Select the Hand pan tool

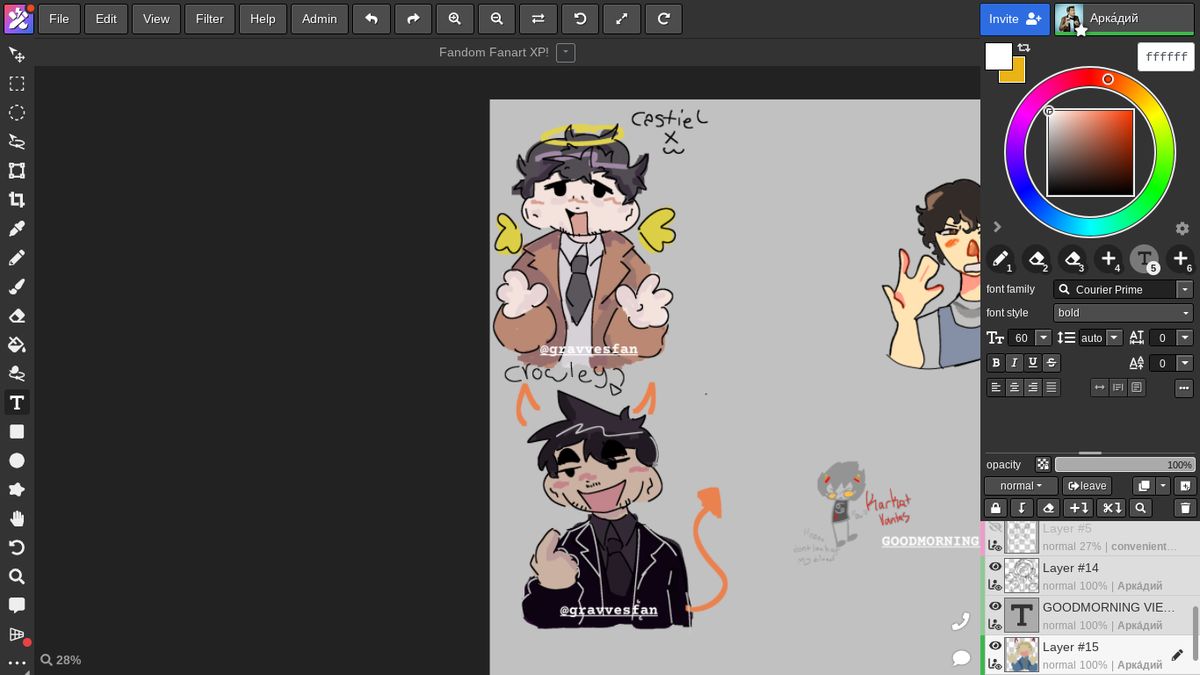[17, 518]
